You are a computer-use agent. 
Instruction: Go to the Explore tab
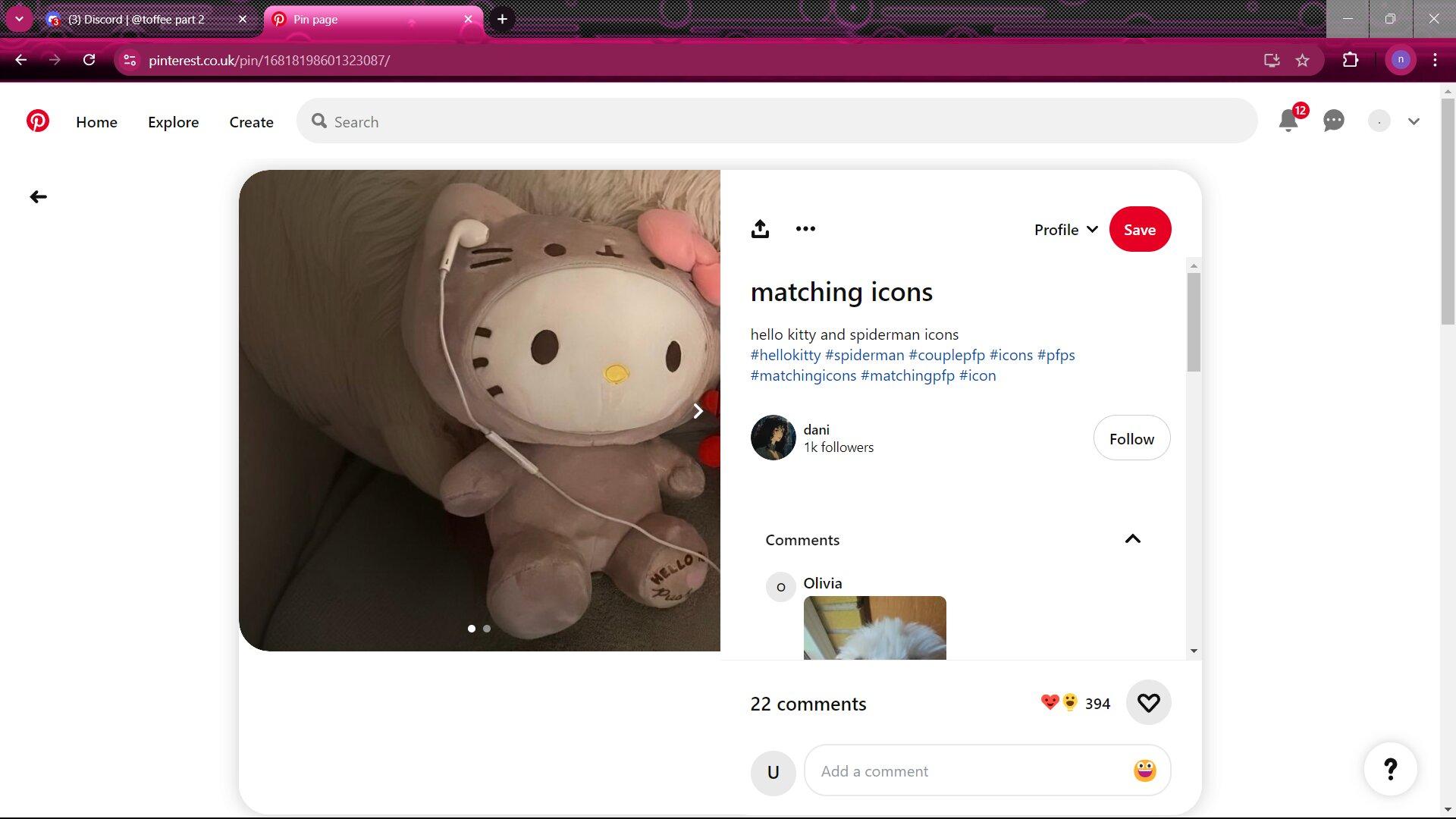coord(173,122)
